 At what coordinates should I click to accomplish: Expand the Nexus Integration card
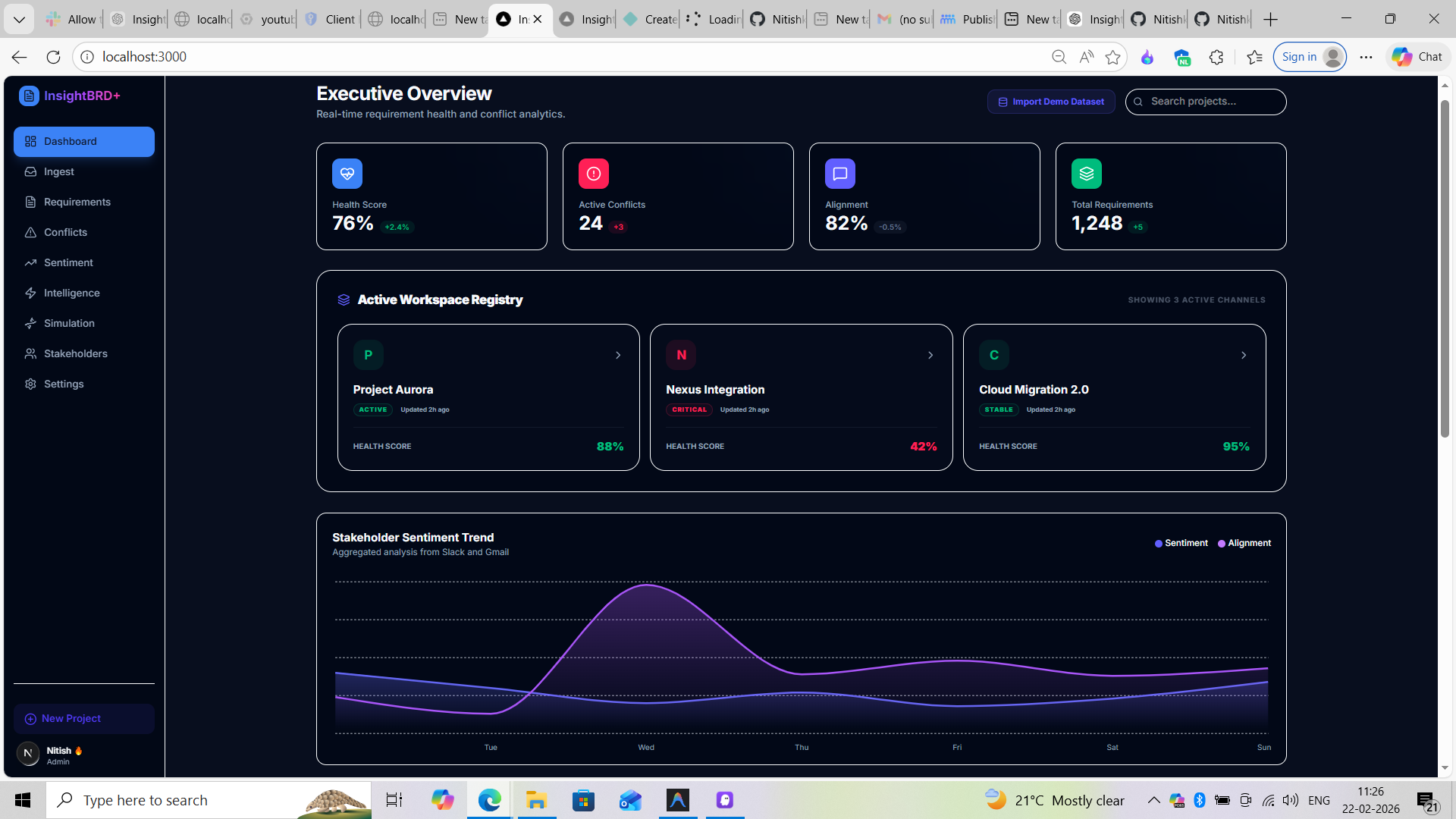(x=930, y=355)
